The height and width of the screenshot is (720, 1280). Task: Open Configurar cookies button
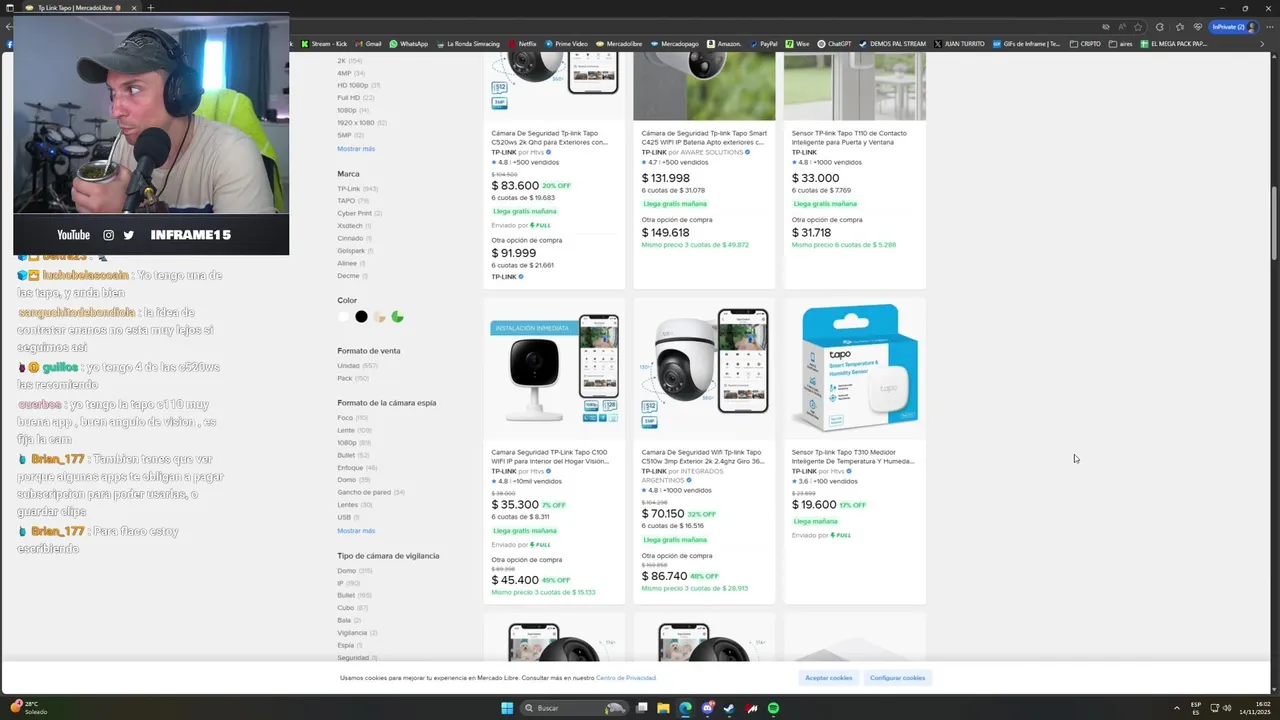(x=897, y=678)
